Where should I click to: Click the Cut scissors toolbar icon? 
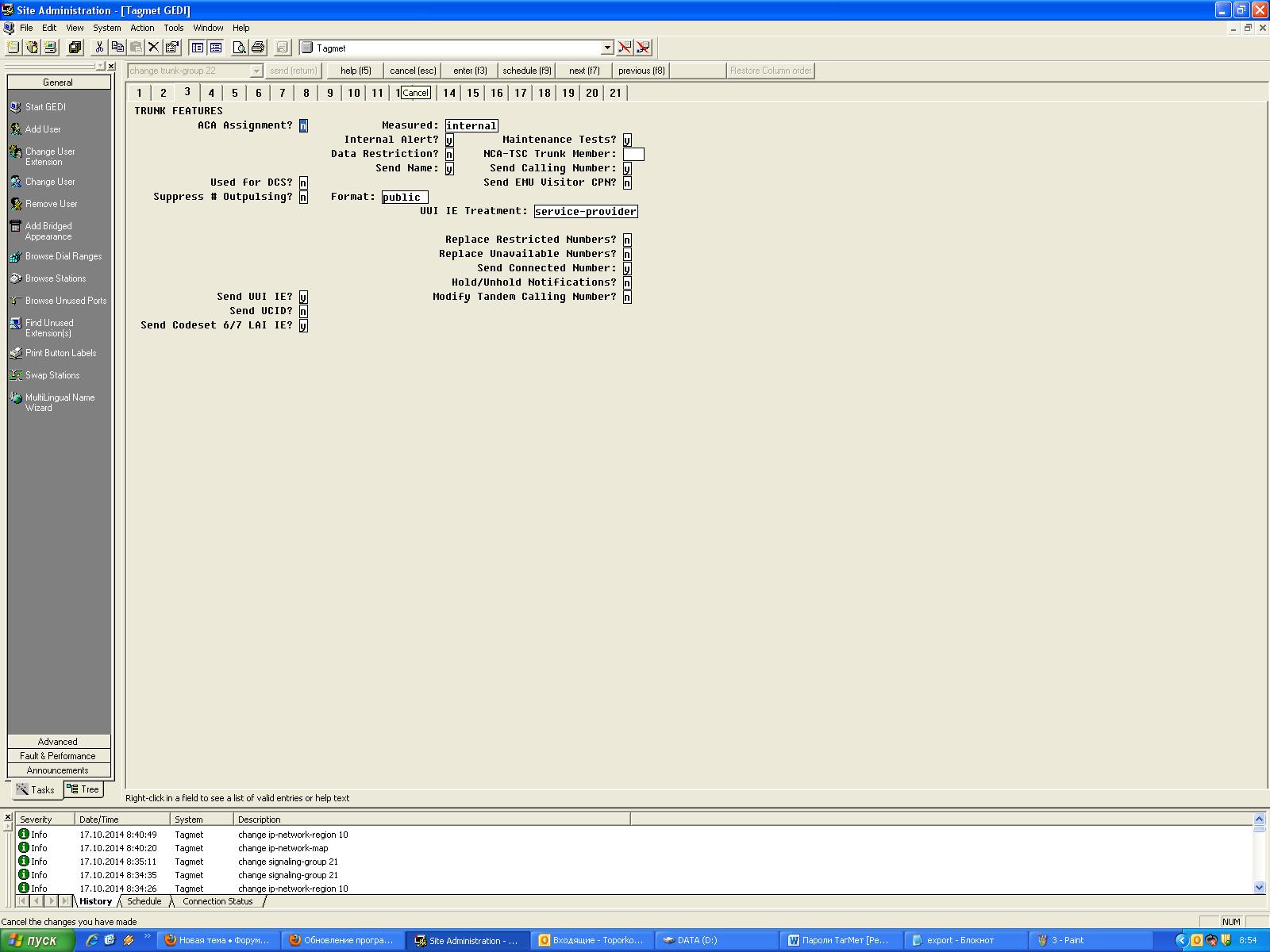pos(99,48)
